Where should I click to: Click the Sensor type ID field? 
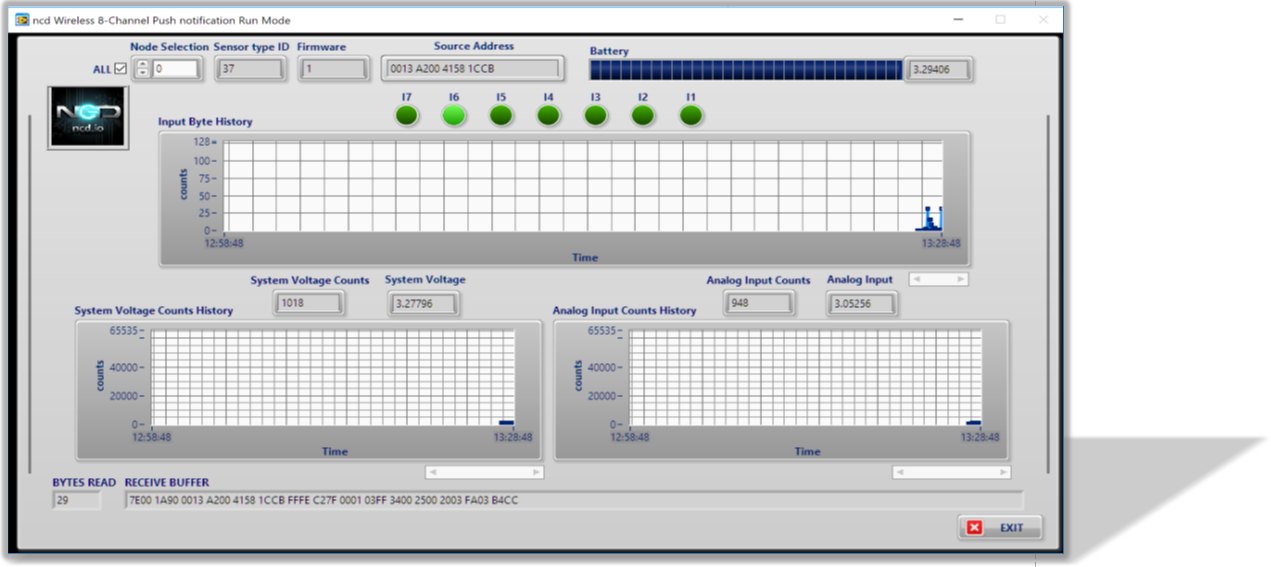pos(251,69)
